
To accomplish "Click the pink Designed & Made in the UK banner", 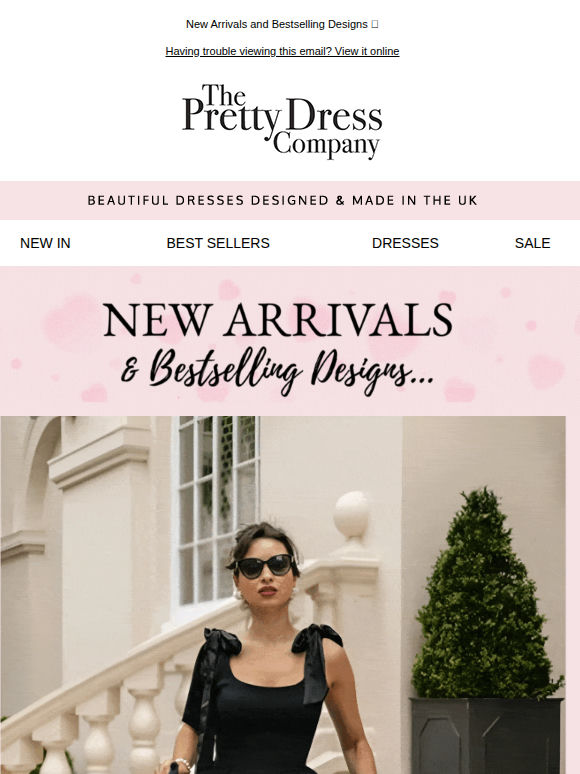I will point(290,200).
